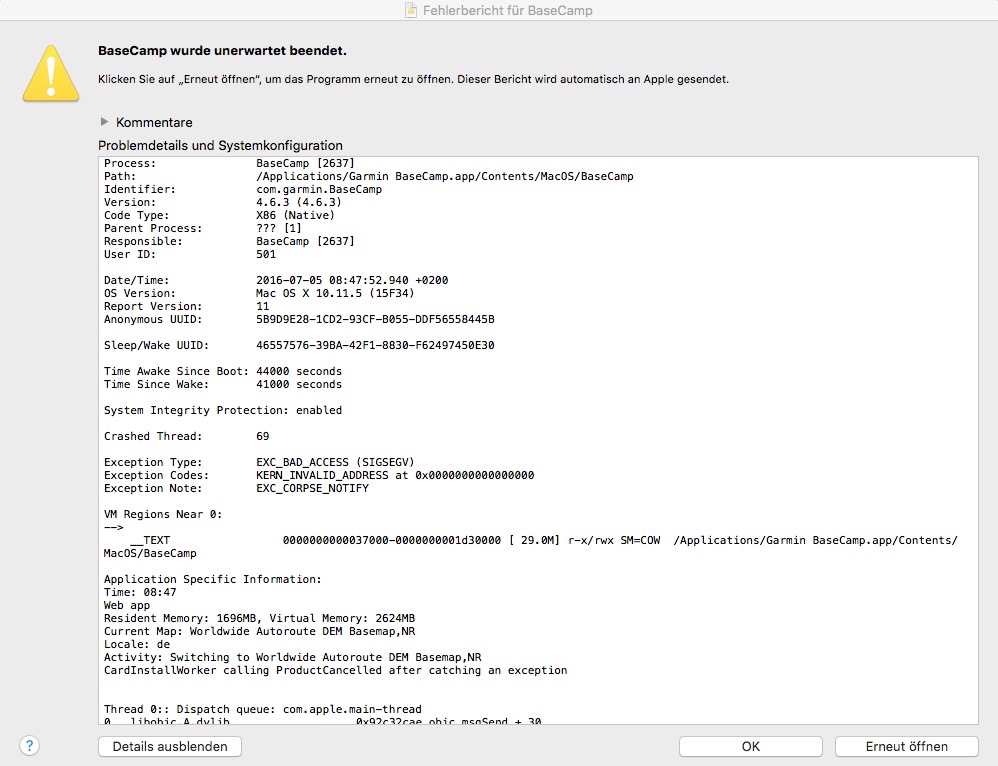Click the help question mark button
The height and width of the screenshot is (766, 998).
pos(29,746)
